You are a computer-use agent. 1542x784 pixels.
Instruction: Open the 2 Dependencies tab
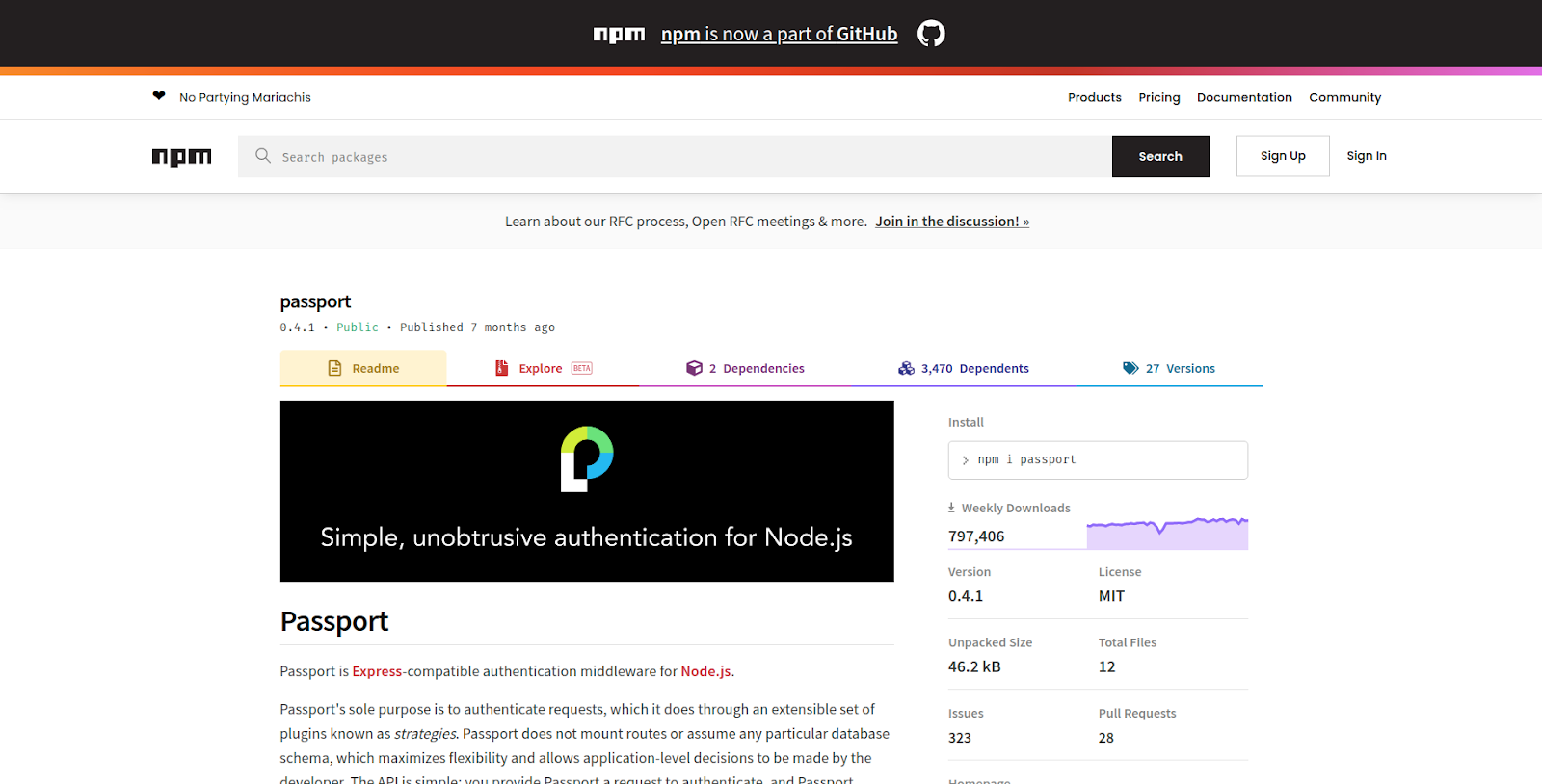pyautogui.click(x=745, y=368)
